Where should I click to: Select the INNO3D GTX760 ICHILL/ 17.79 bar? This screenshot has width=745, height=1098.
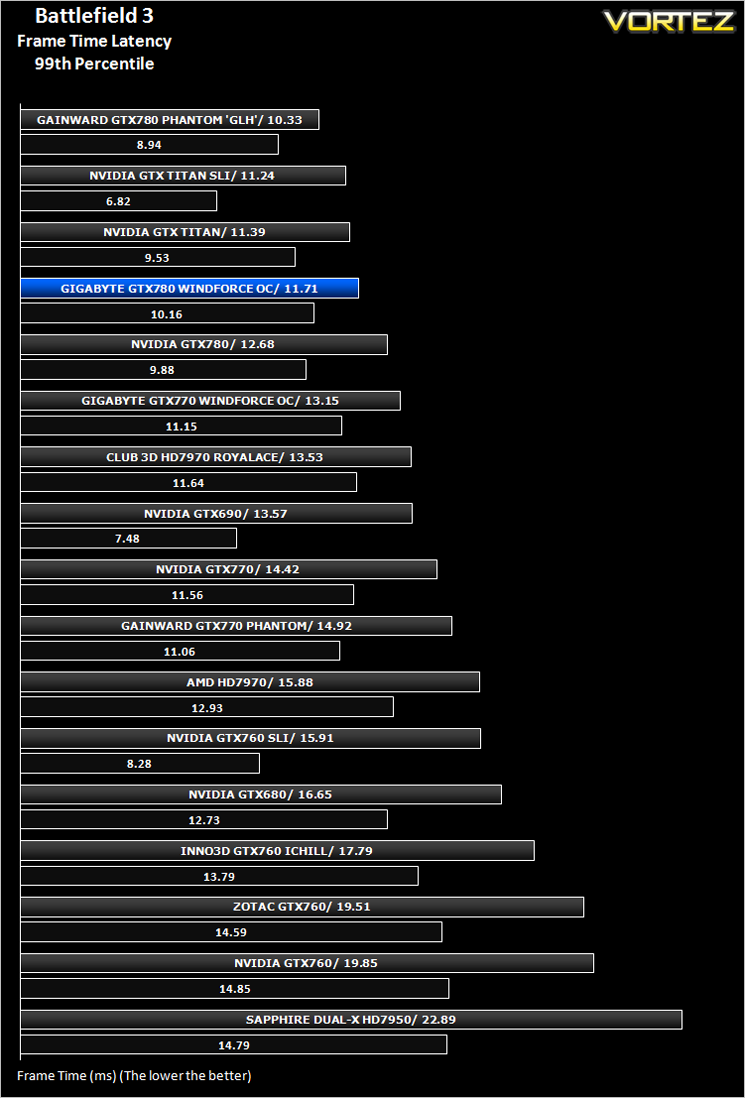277,851
